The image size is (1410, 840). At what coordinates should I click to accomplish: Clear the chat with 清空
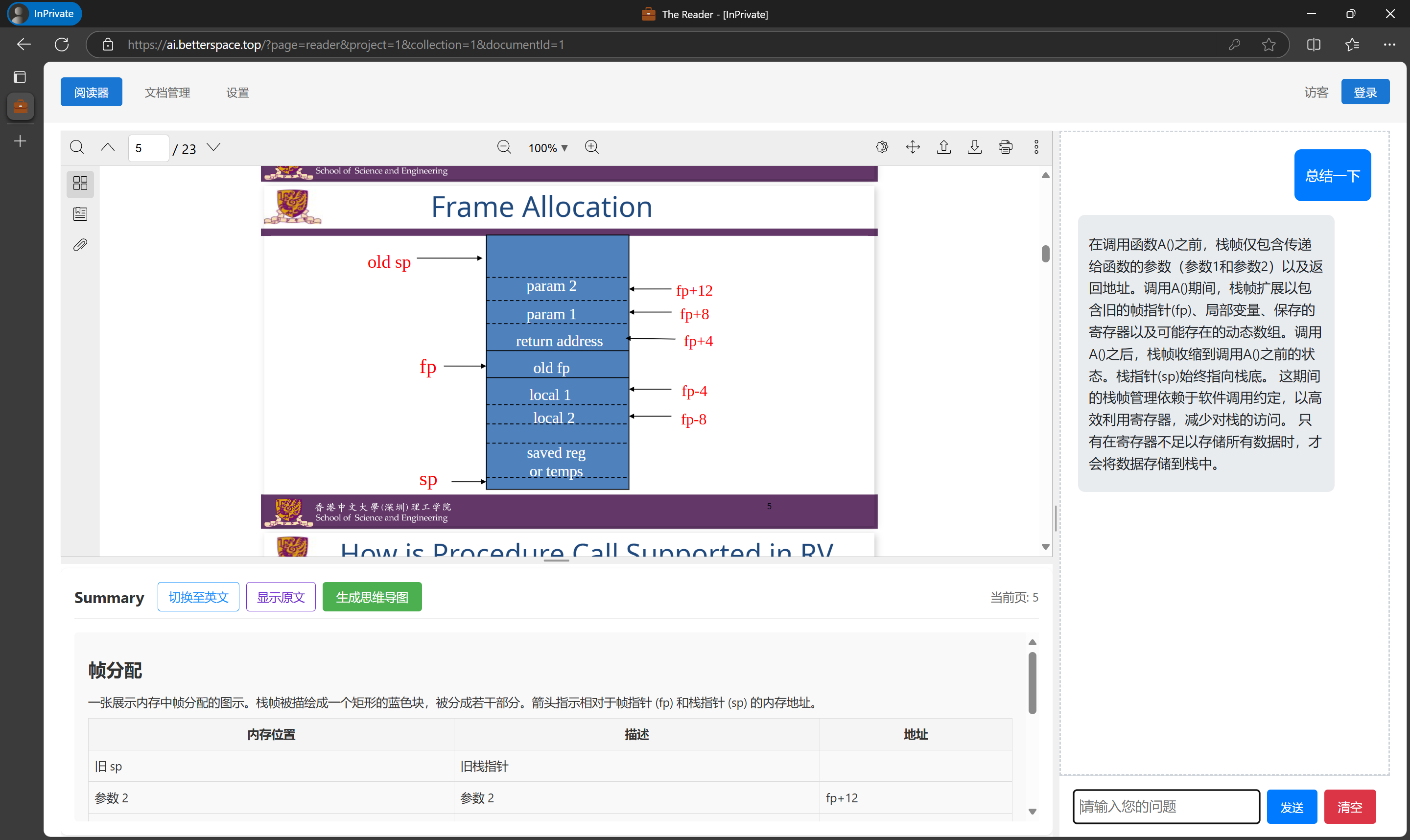[1349, 807]
